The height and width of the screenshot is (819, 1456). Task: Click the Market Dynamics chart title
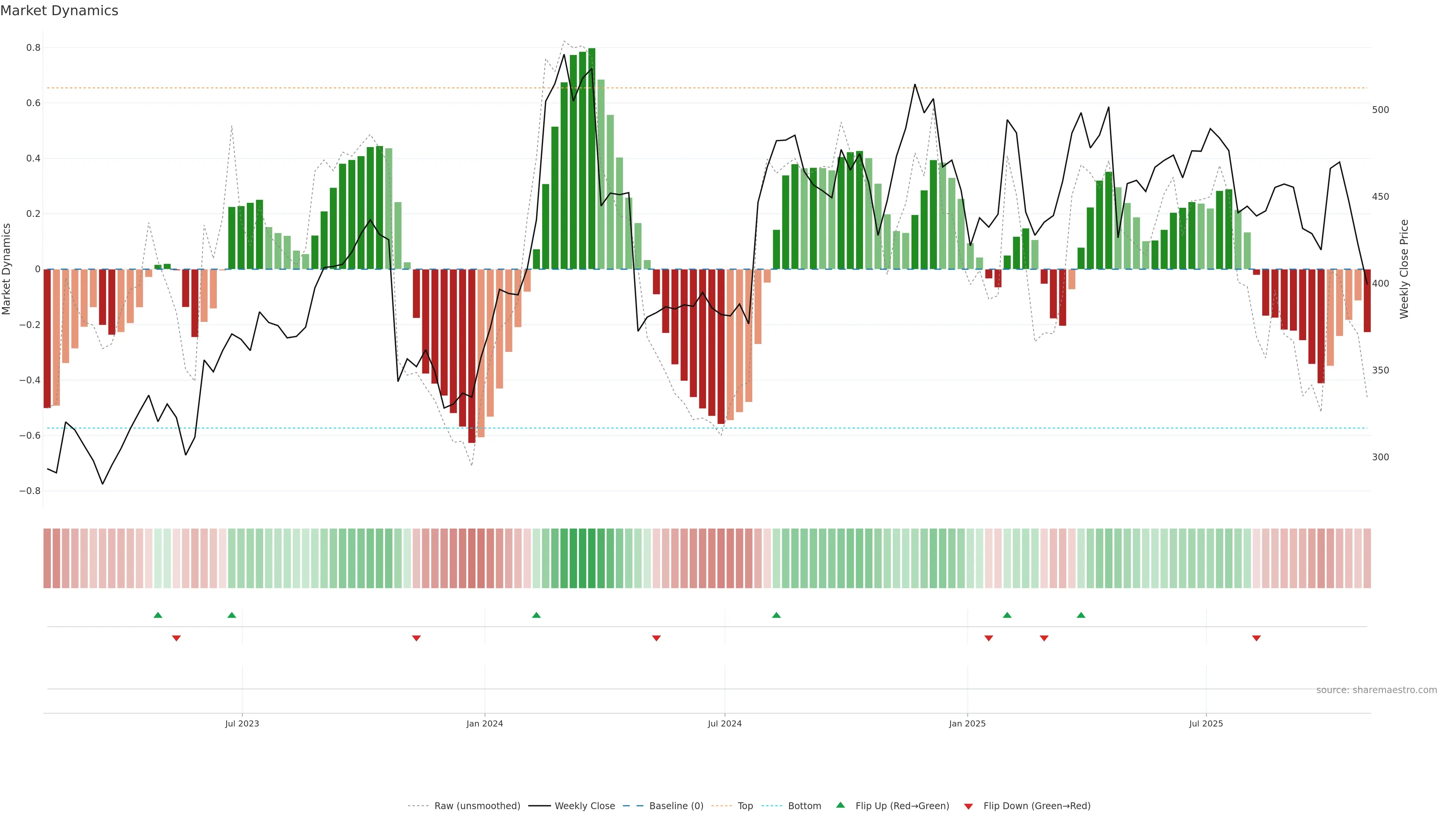pos(60,11)
